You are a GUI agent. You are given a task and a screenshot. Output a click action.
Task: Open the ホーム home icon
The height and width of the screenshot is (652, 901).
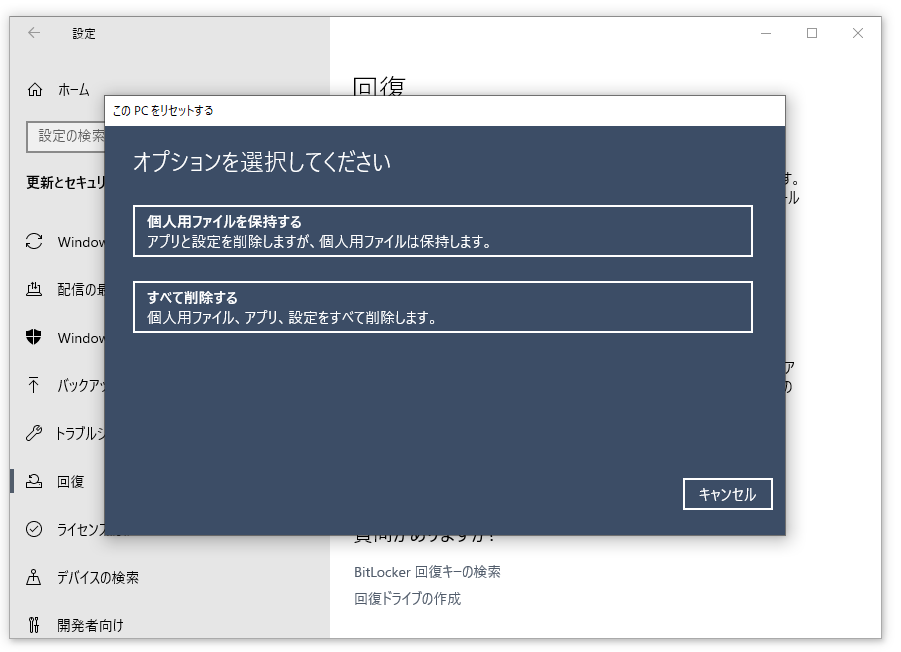pos(35,90)
